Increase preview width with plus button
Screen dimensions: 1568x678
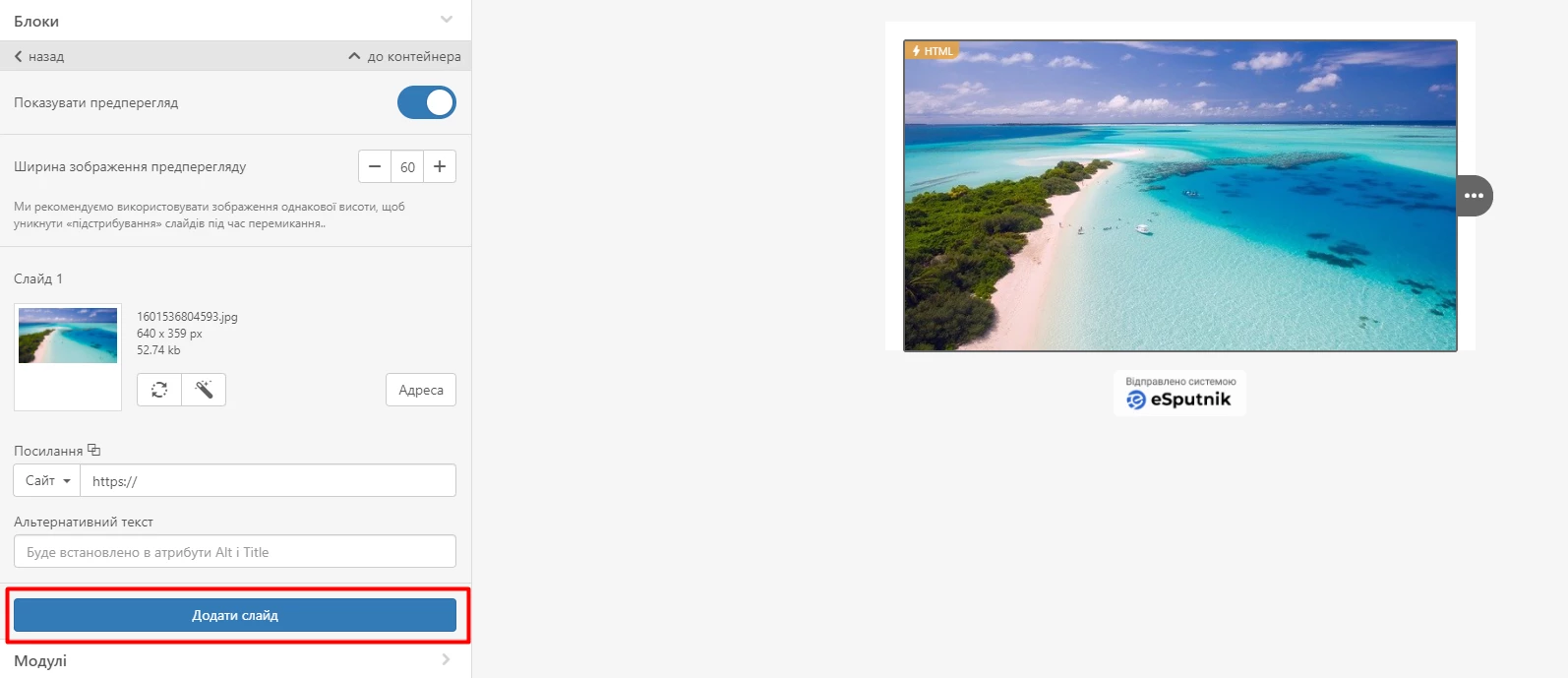[x=440, y=166]
